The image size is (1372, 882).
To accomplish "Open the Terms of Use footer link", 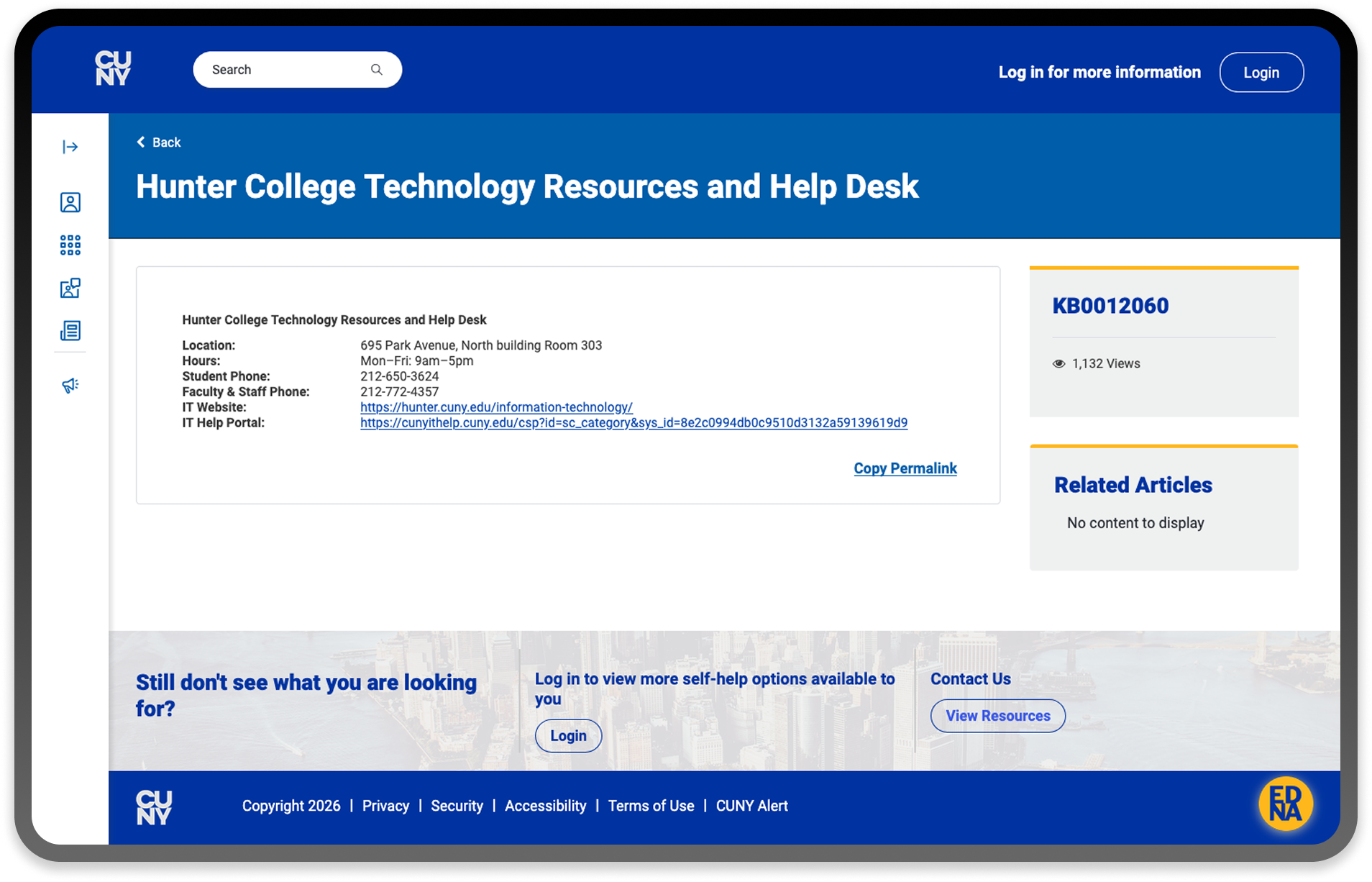I will pyautogui.click(x=651, y=806).
